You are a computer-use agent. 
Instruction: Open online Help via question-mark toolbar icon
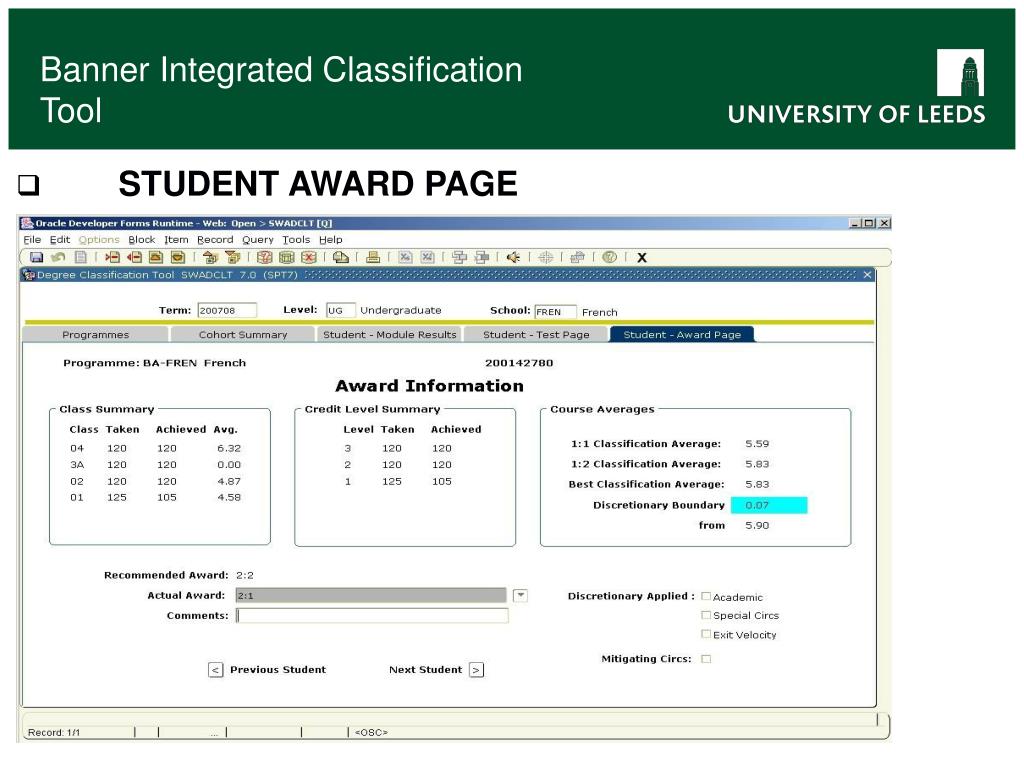coord(609,257)
